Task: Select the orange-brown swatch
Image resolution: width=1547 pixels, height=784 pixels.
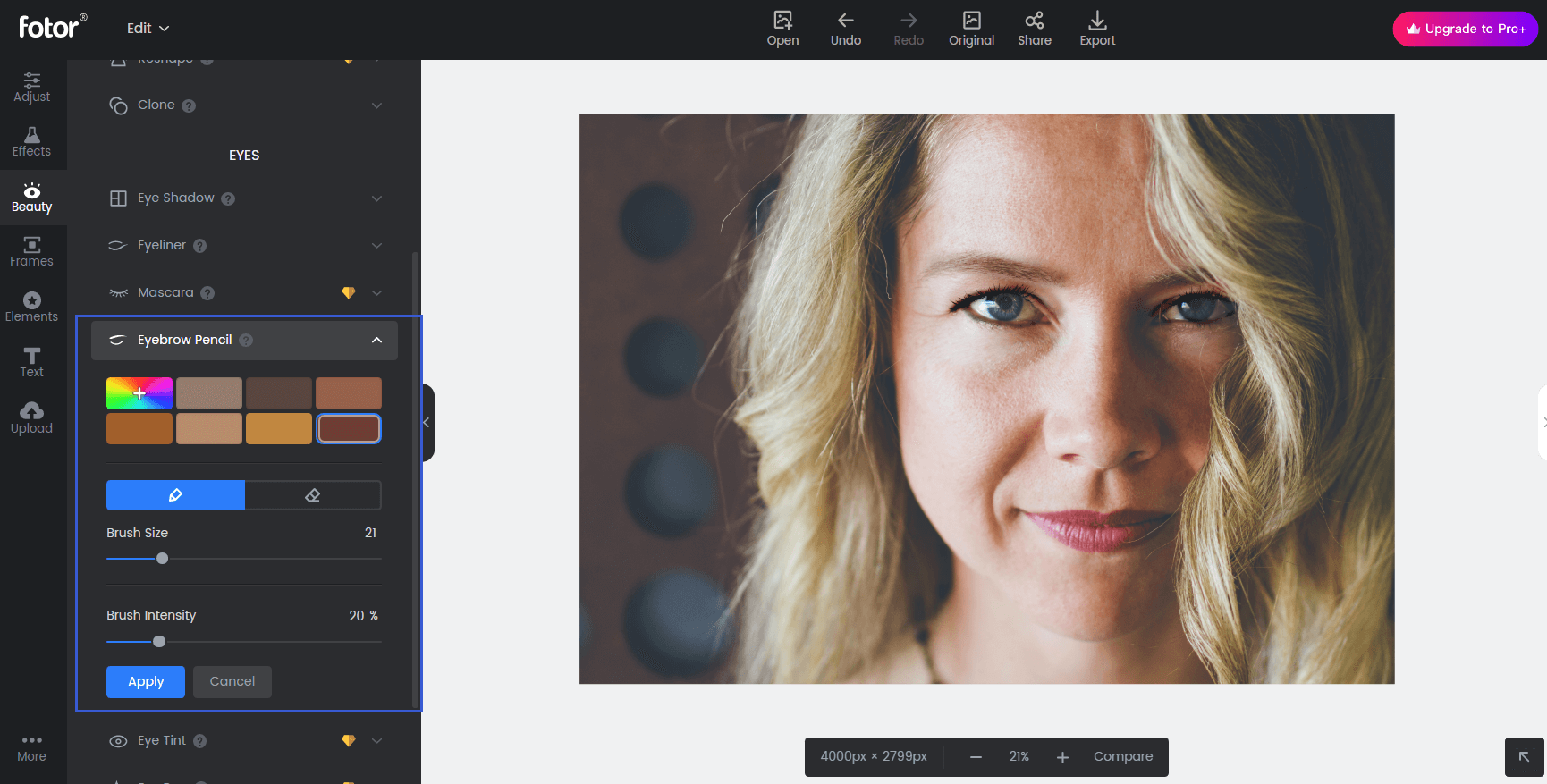Action: tap(139, 429)
